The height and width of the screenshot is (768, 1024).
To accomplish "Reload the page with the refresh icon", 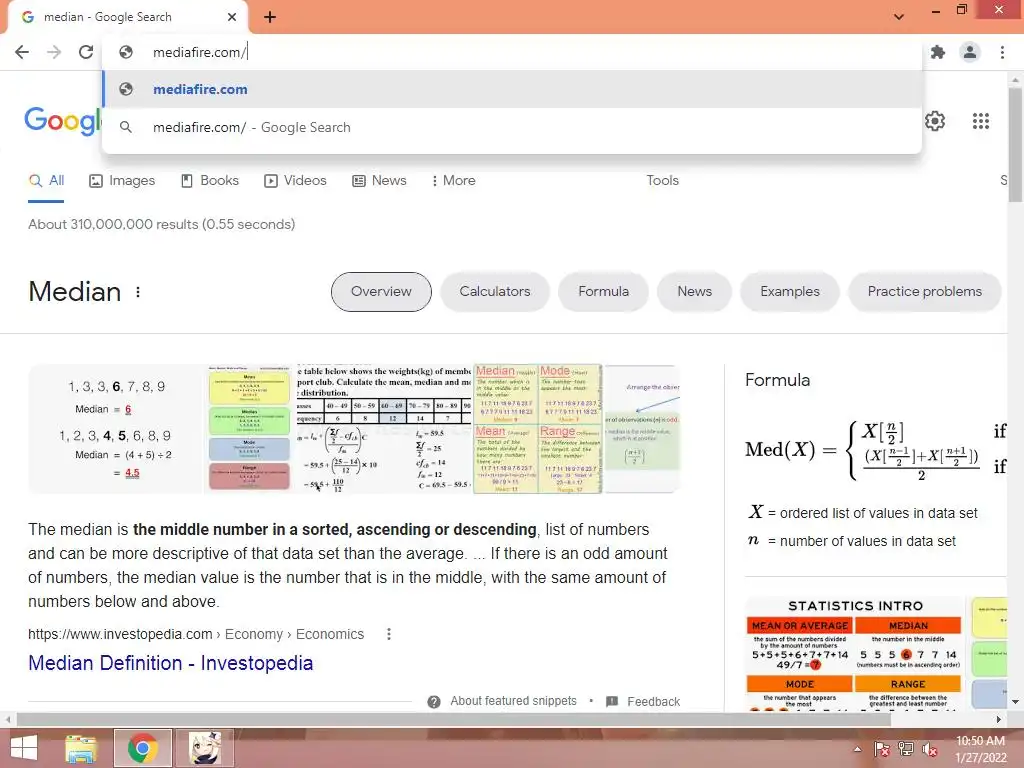I will [x=86, y=52].
